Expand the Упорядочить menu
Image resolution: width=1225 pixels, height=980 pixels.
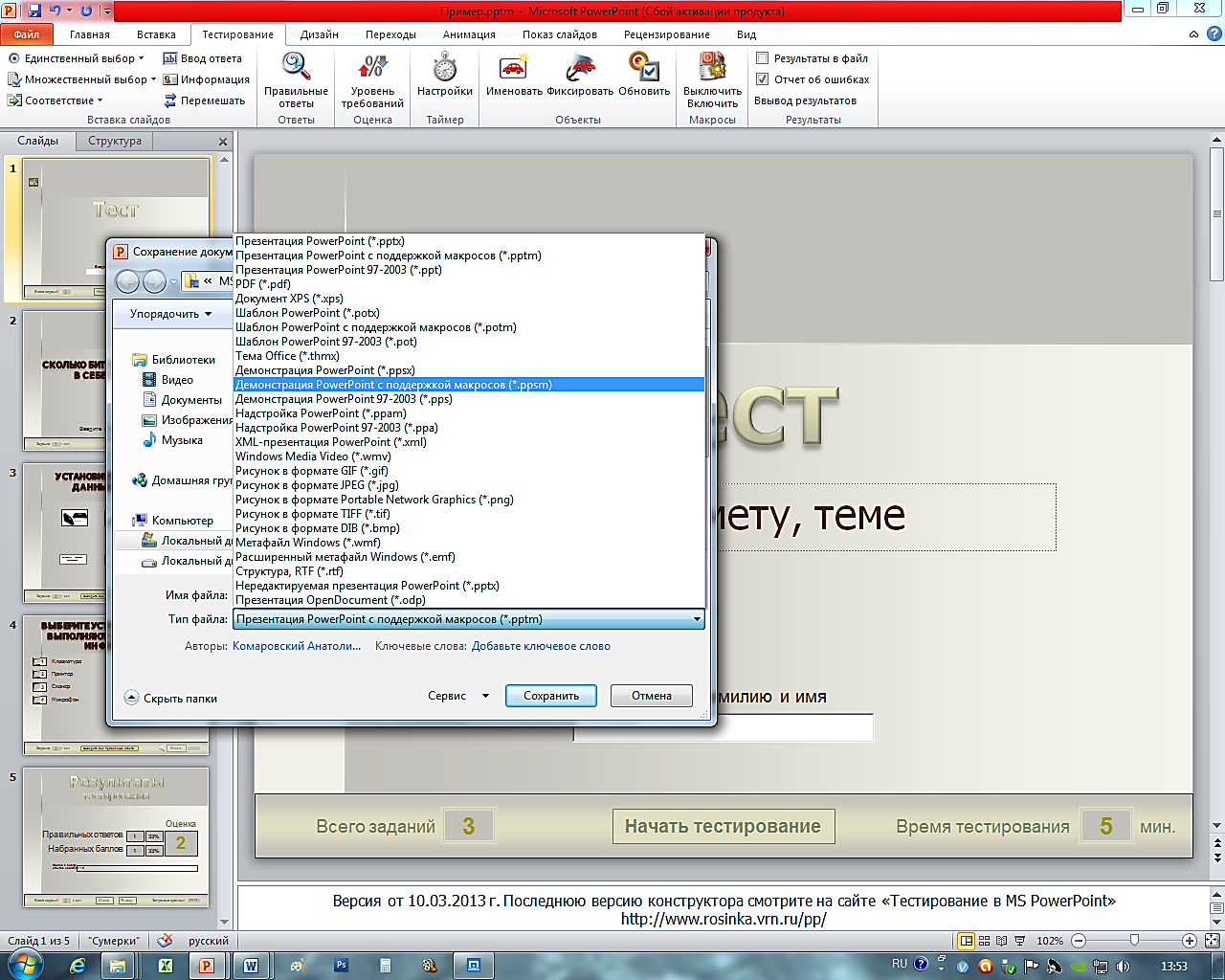(x=170, y=314)
